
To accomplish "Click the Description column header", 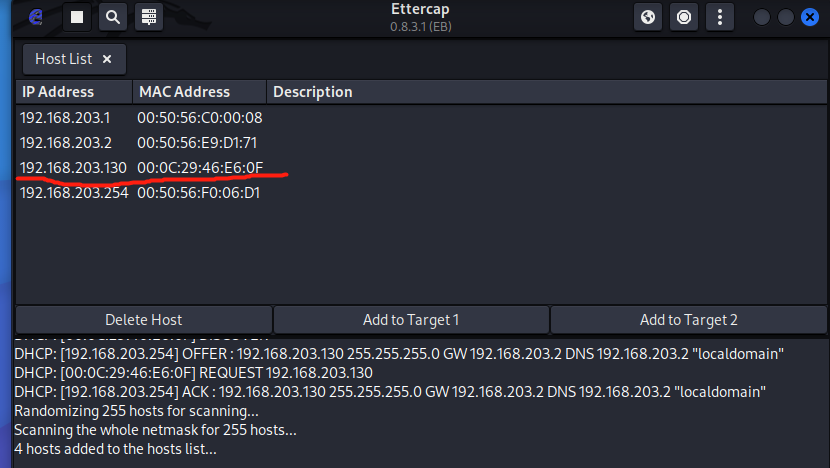I will [x=547, y=92].
